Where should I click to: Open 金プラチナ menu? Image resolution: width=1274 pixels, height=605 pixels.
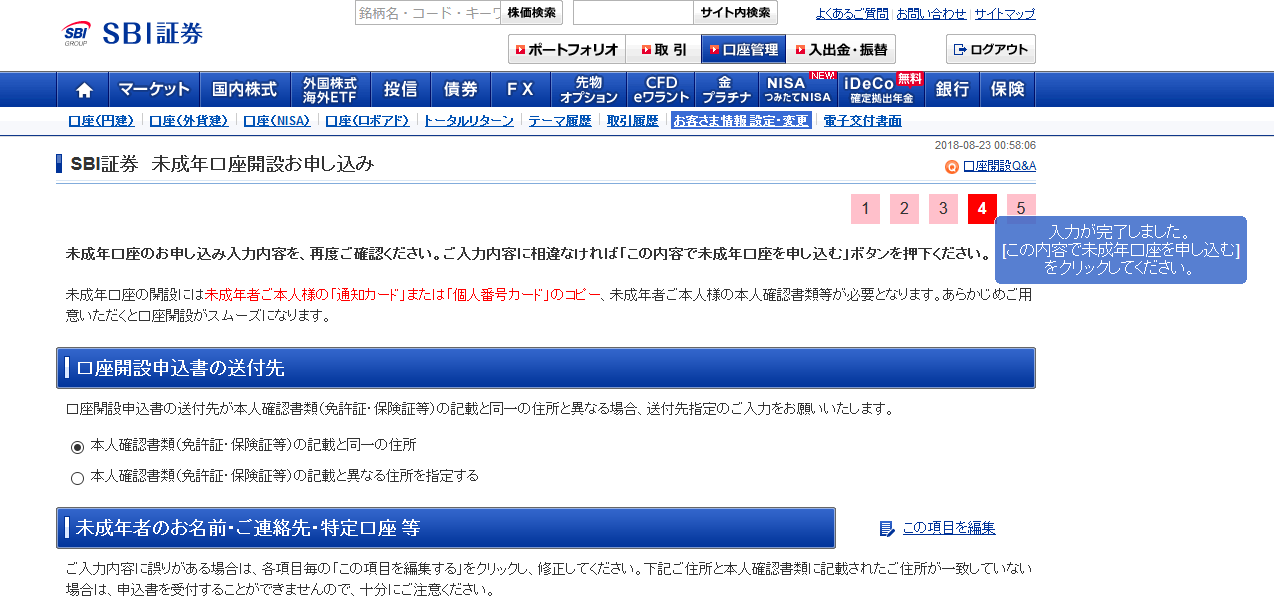(x=726, y=89)
